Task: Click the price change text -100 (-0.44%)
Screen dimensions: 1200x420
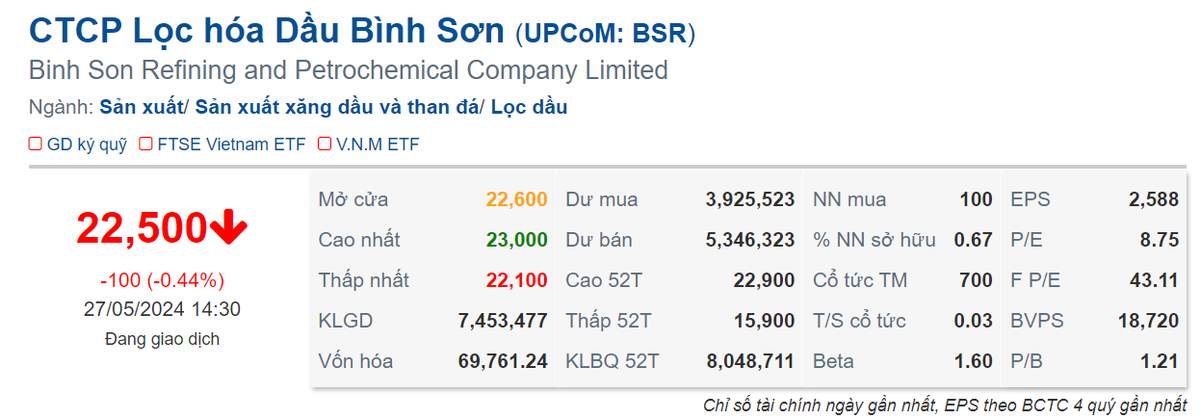Action: click(162, 280)
